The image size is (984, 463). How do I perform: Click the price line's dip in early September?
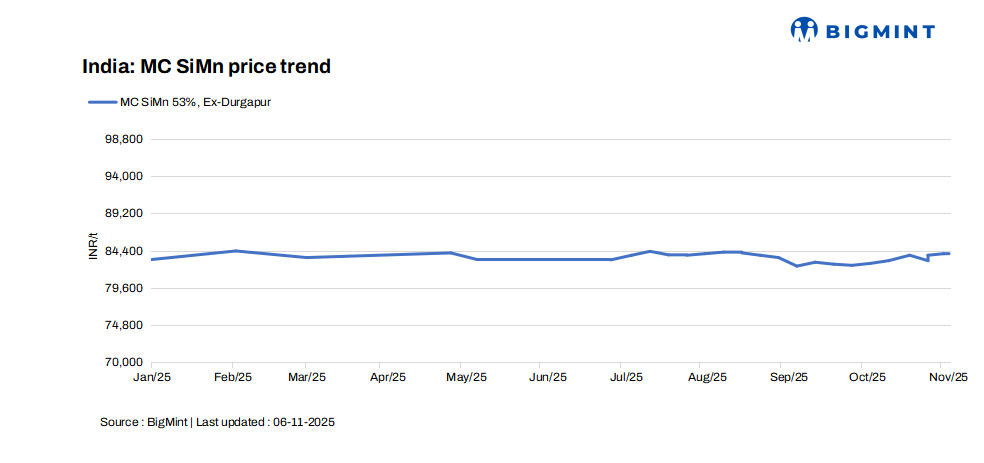pos(797,266)
